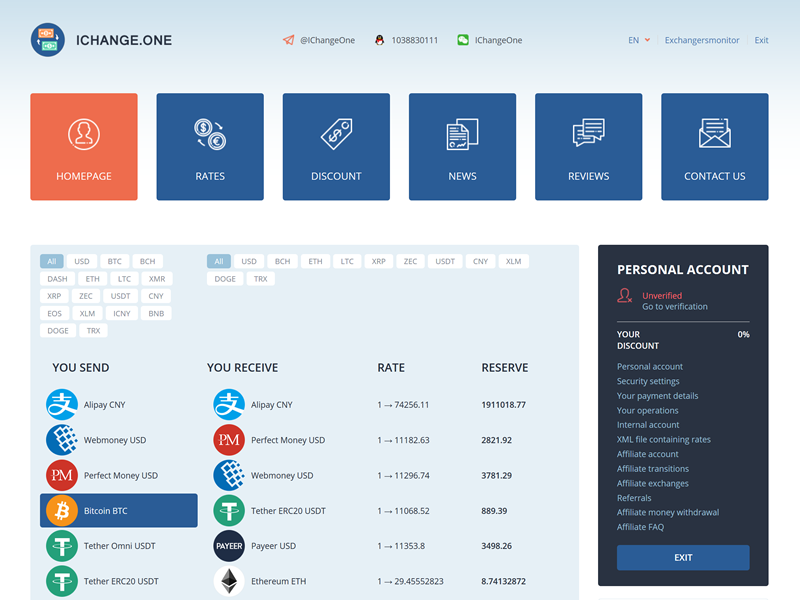Click the Homepage user profile icon
Image resolution: width=800 pixels, height=600 pixels.
(x=84, y=134)
